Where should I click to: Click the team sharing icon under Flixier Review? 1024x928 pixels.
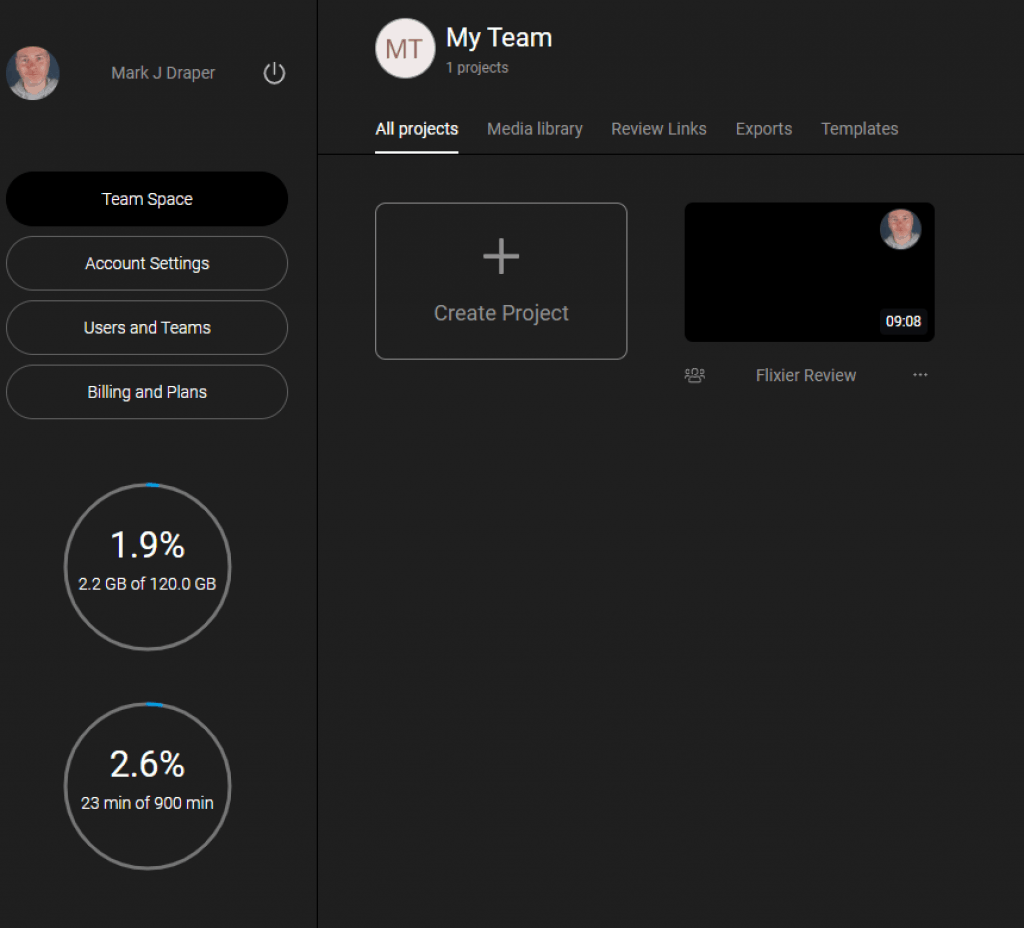694,376
